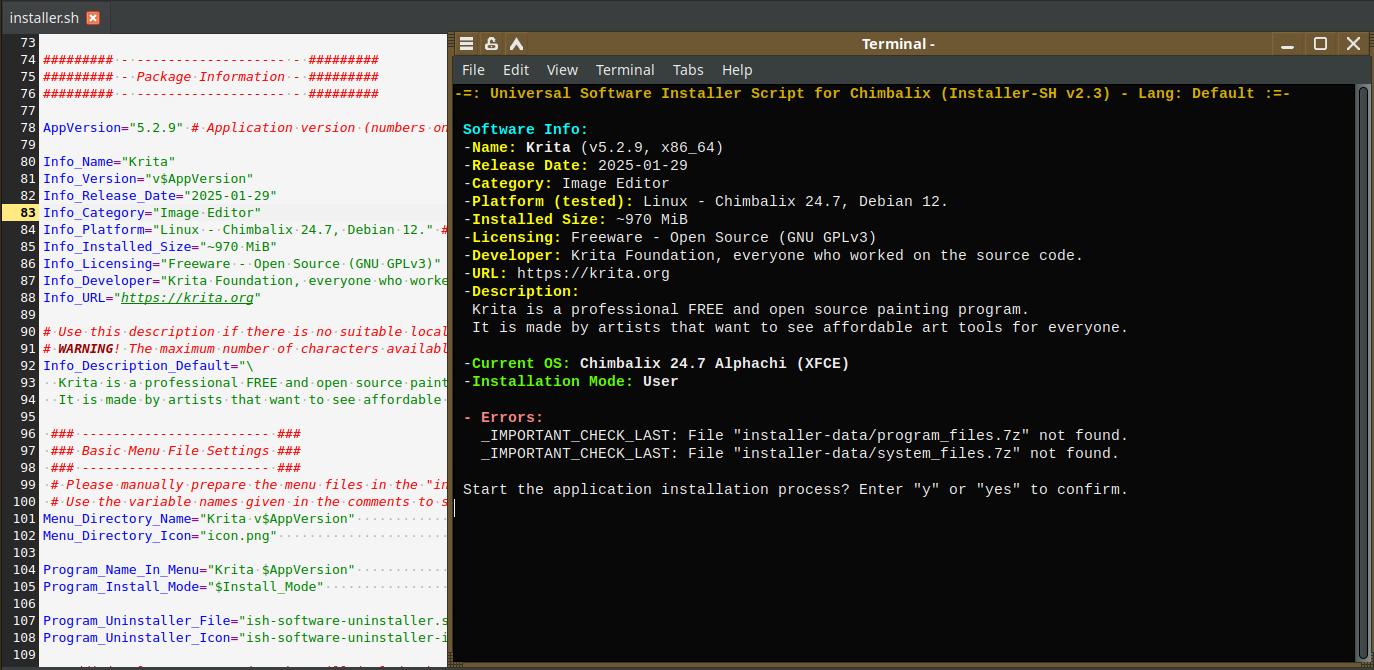Click the Program_Name_In_Menu line
This screenshot has width=1374, height=670.
click(199, 570)
